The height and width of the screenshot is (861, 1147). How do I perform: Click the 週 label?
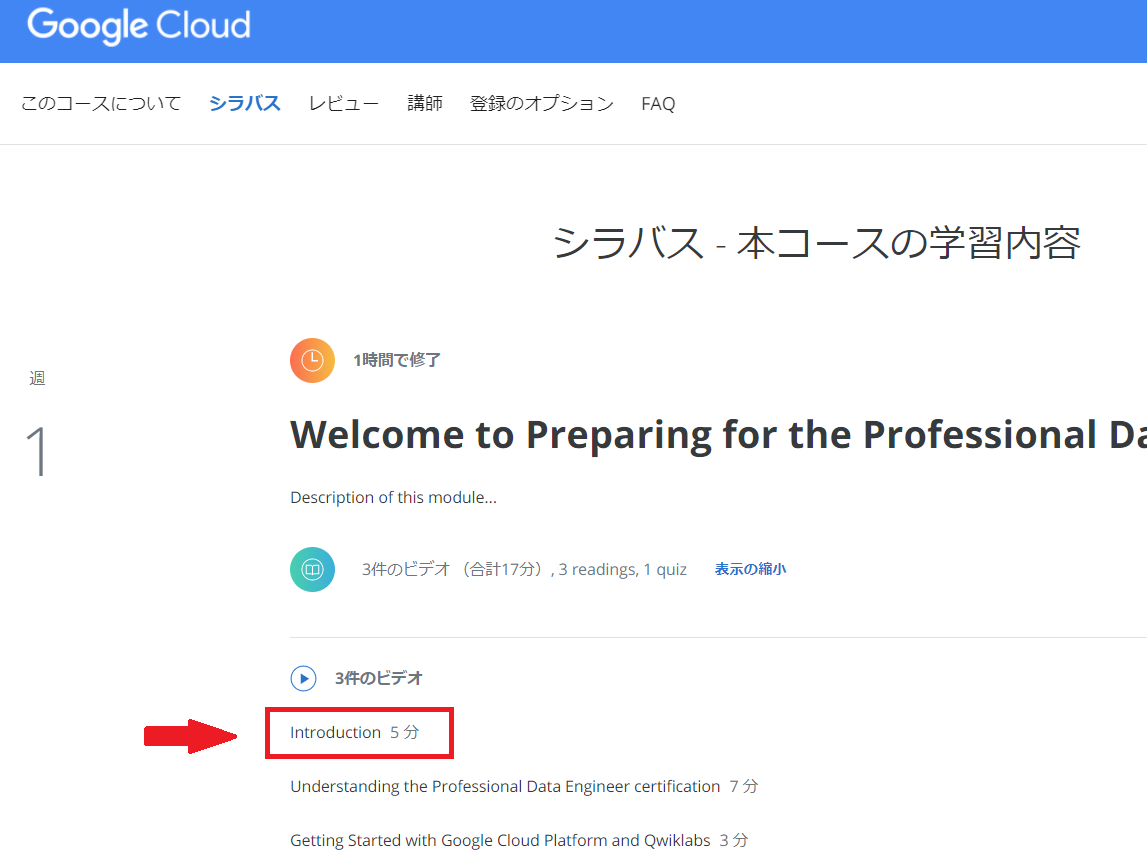pyautogui.click(x=37, y=378)
